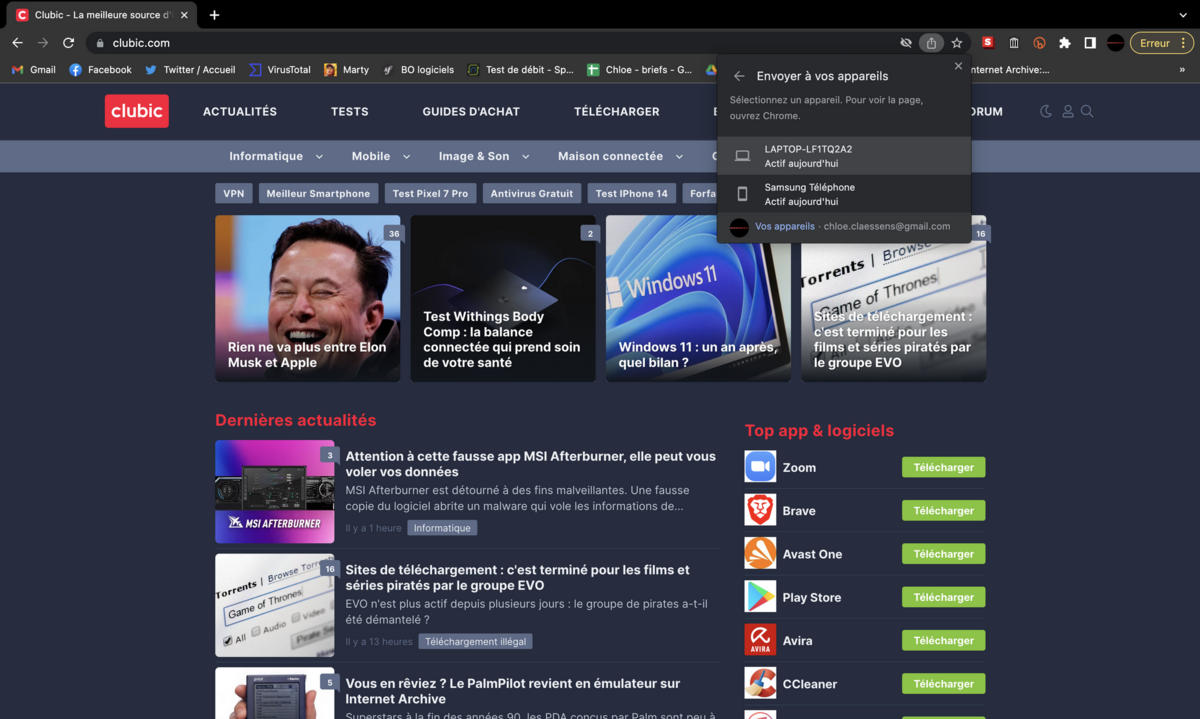1200x719 pixels.
Task: Open the Extensions puzzle-piece menu
Action: tap(1065, 43)
